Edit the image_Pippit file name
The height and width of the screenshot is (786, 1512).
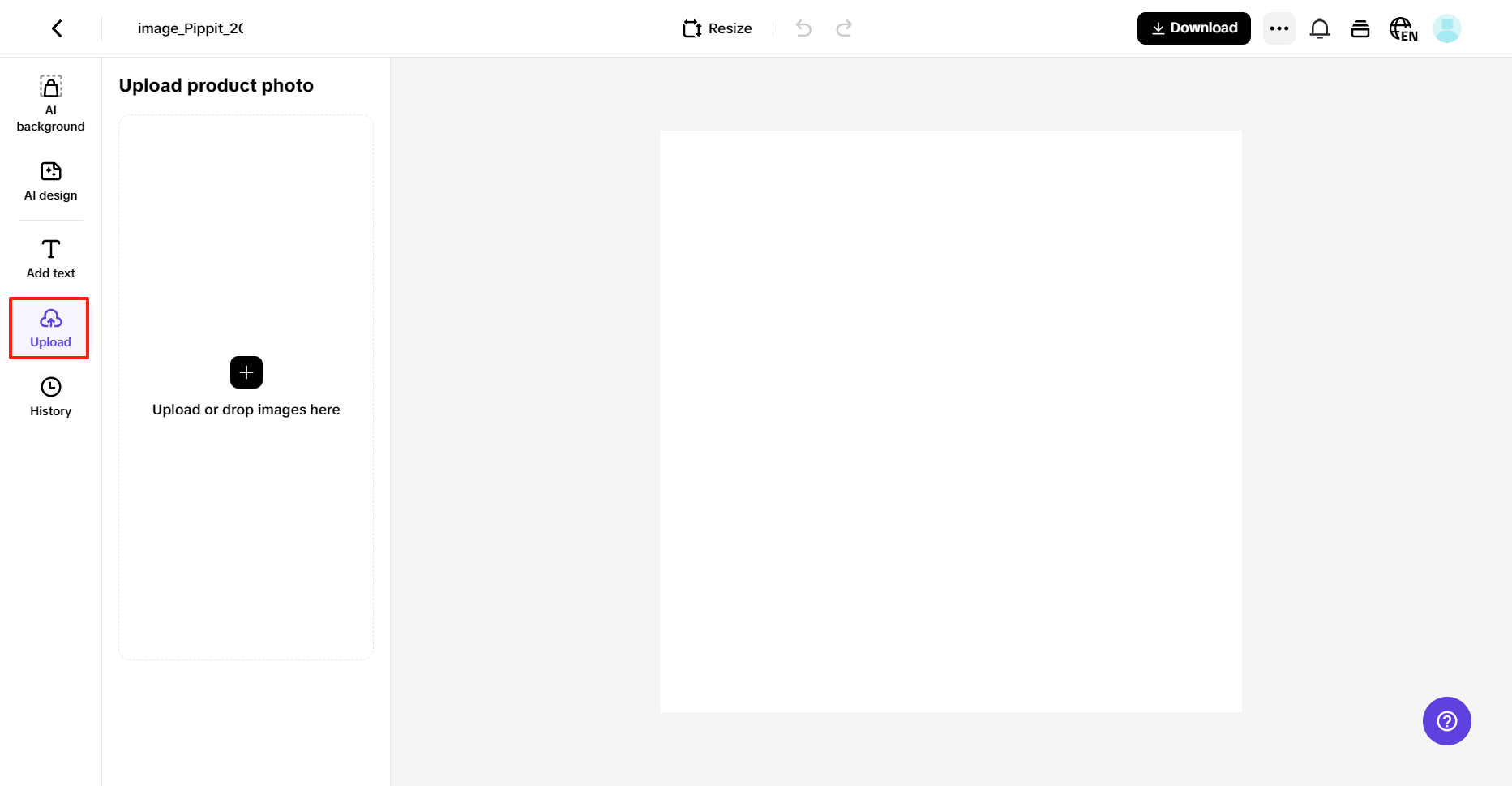pyautogui.click(x=191, y=28)
